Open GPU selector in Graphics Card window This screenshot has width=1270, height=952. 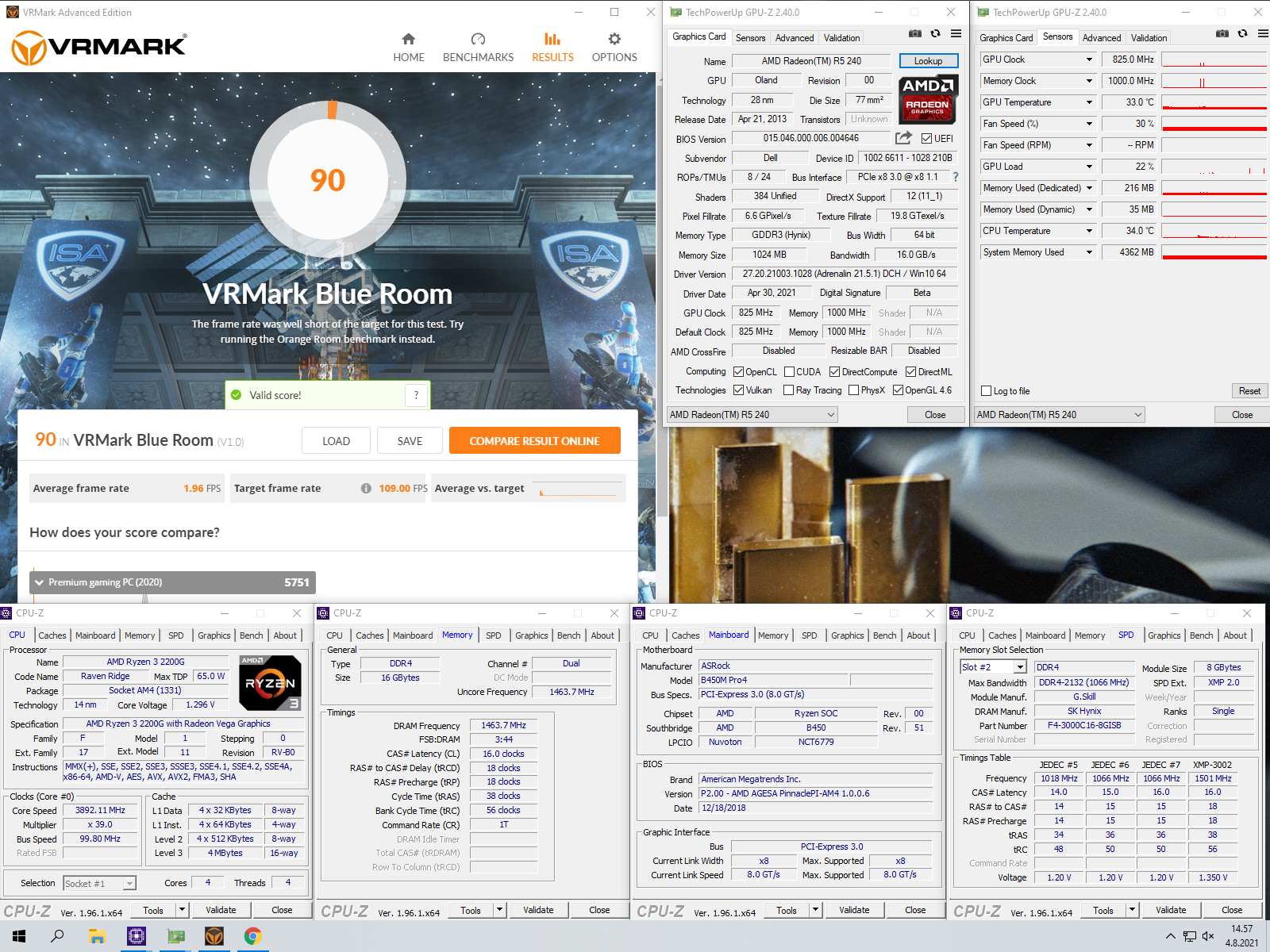pos(752,415)
